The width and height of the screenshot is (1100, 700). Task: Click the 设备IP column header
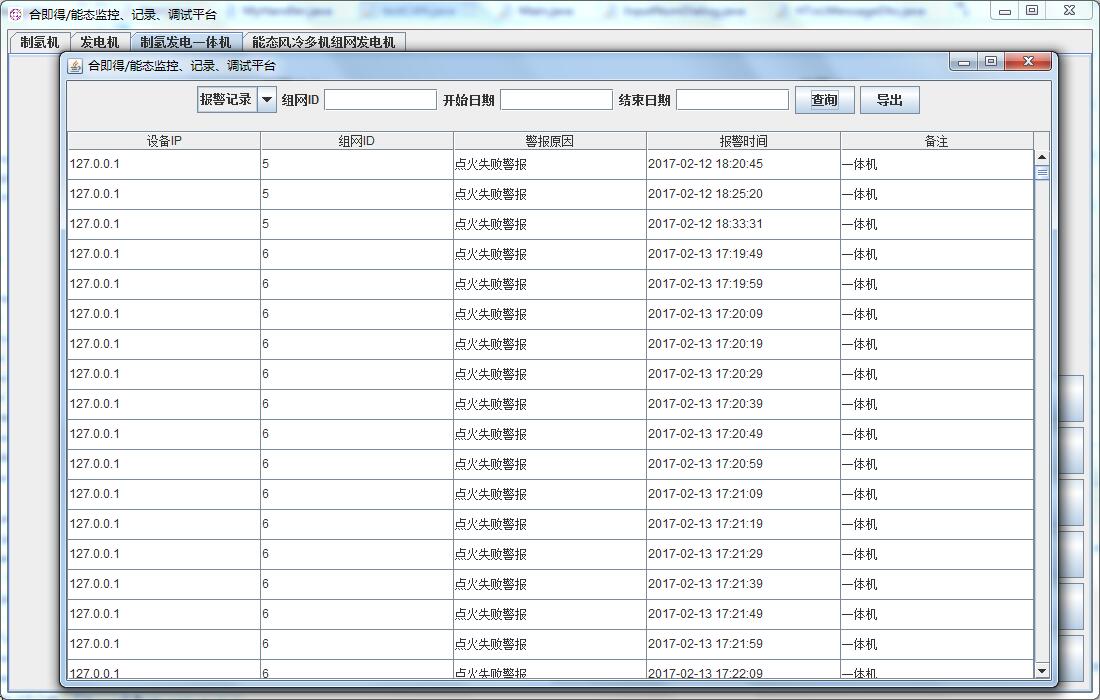click(x=164, y=141)
